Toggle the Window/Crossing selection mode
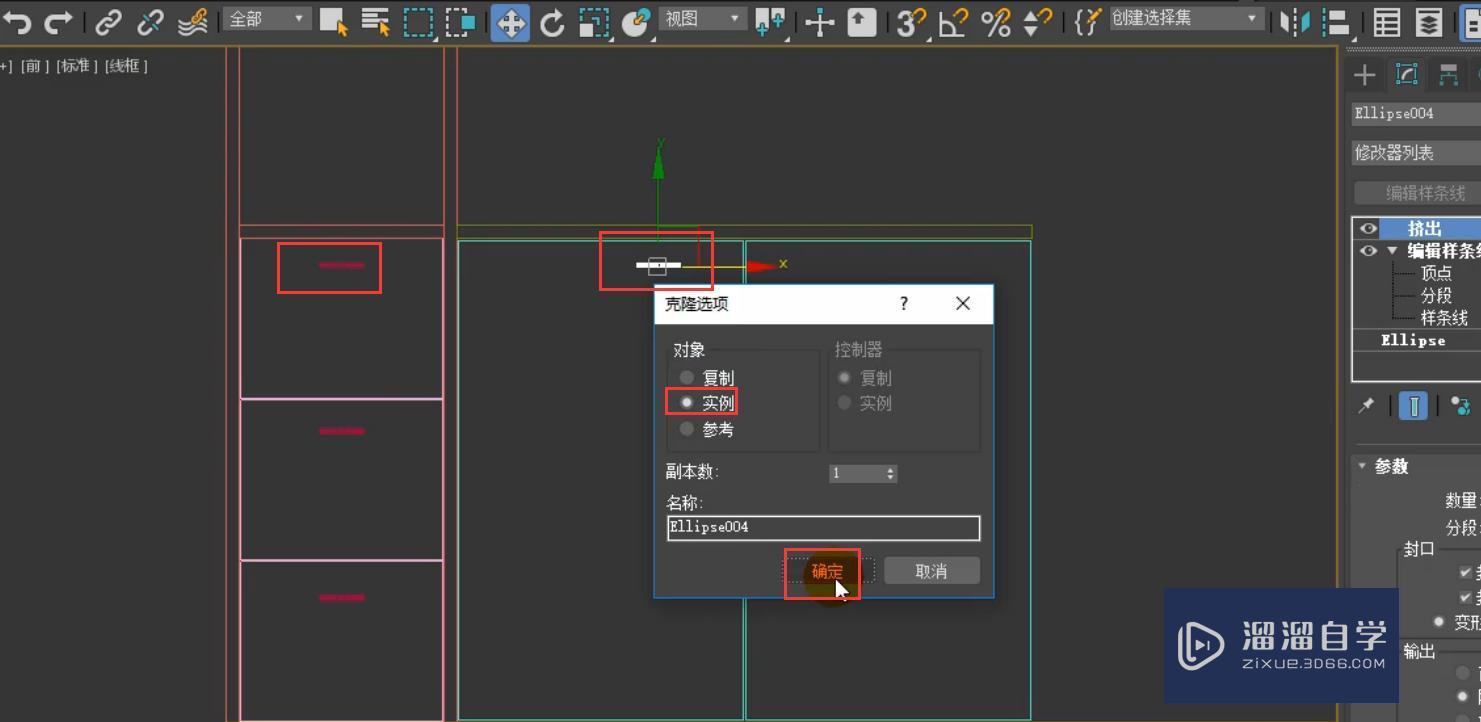Screen dimensions: 1481x722 coord(460,22)
